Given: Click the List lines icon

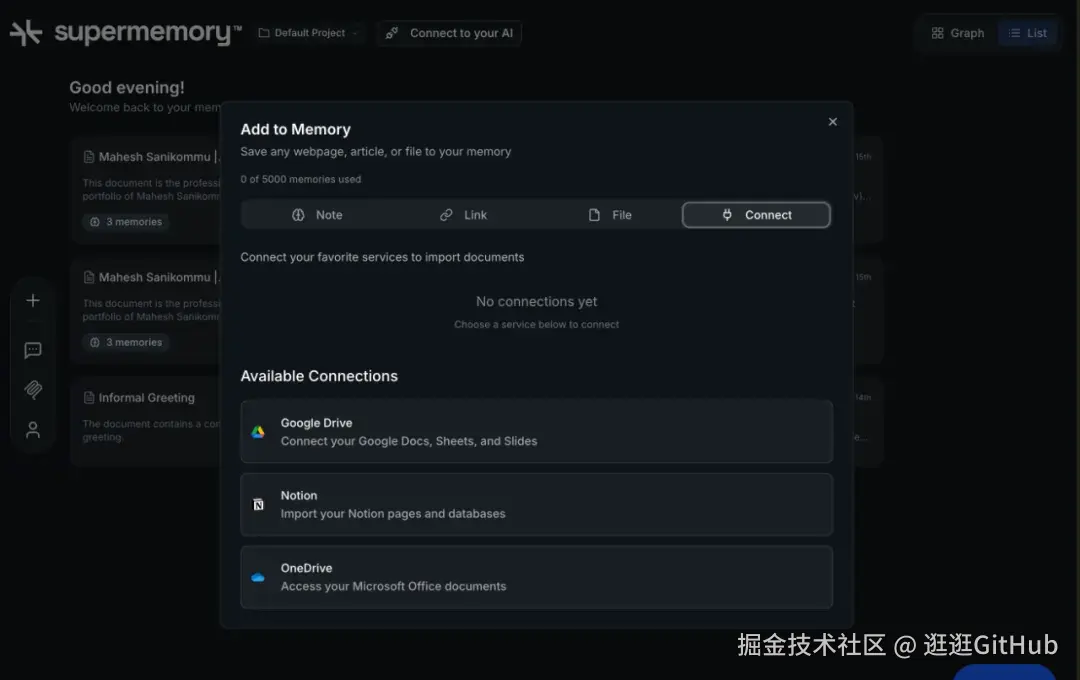Looking at the screenshot, I should pos(1015,33).
